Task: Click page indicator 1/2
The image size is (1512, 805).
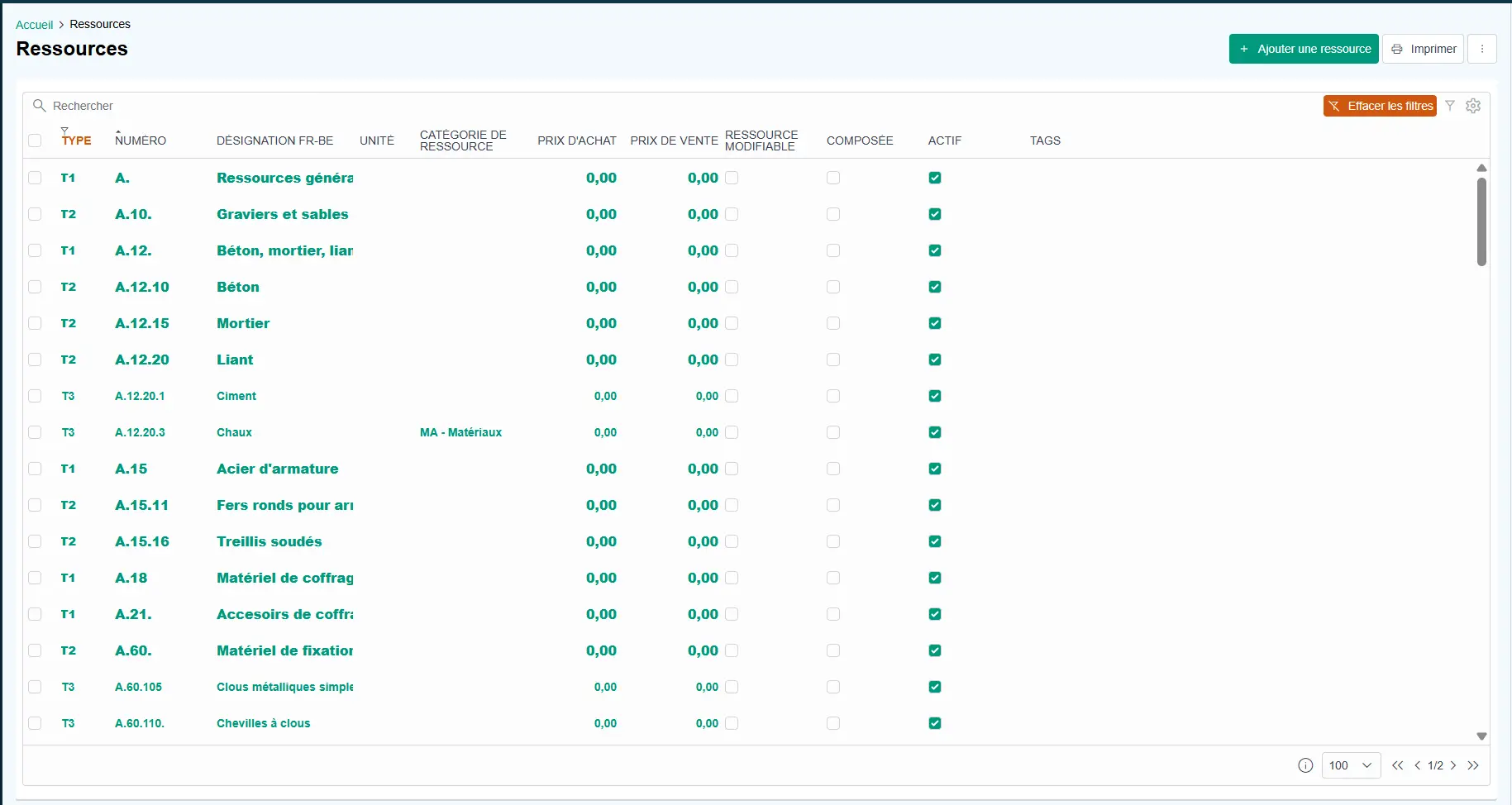Action: 1435,765
